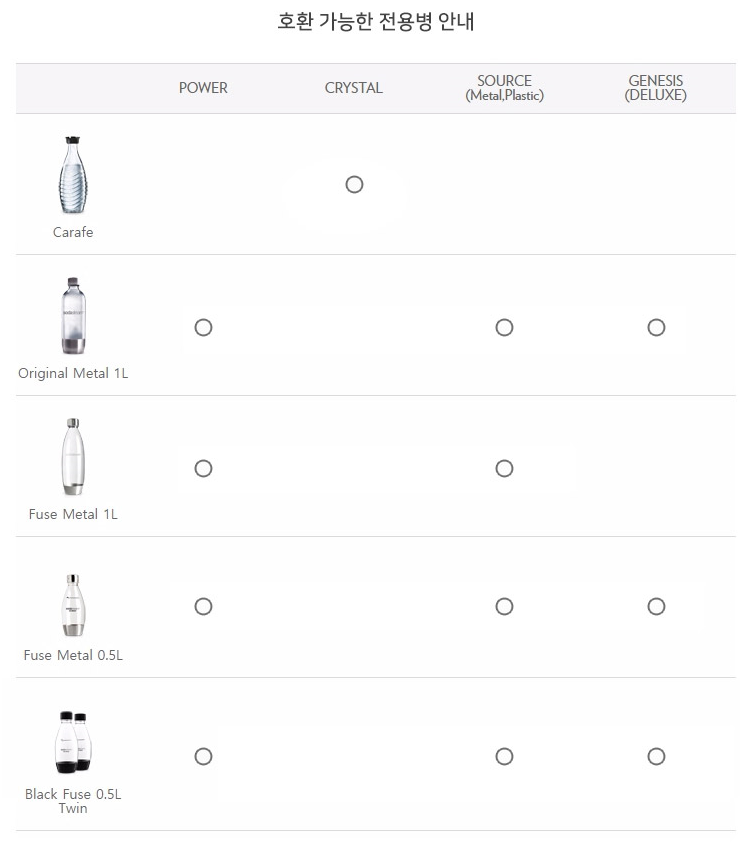Click the SOURCE (Metal,Plastic) column header

[x=504, y=88]
